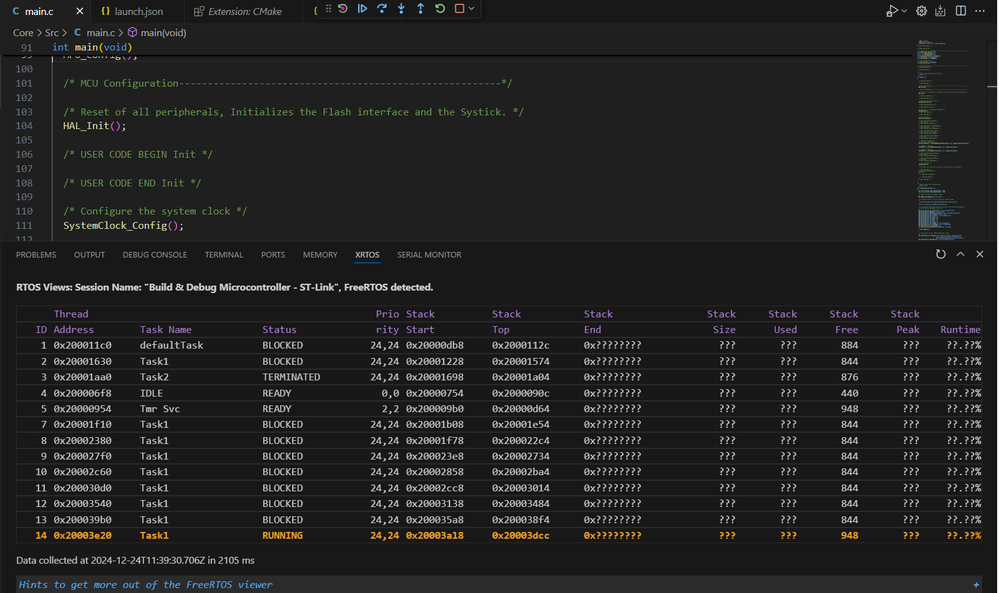Refresh the XRTOS view
Screen dimensions: 999x593
click(940, 254)
